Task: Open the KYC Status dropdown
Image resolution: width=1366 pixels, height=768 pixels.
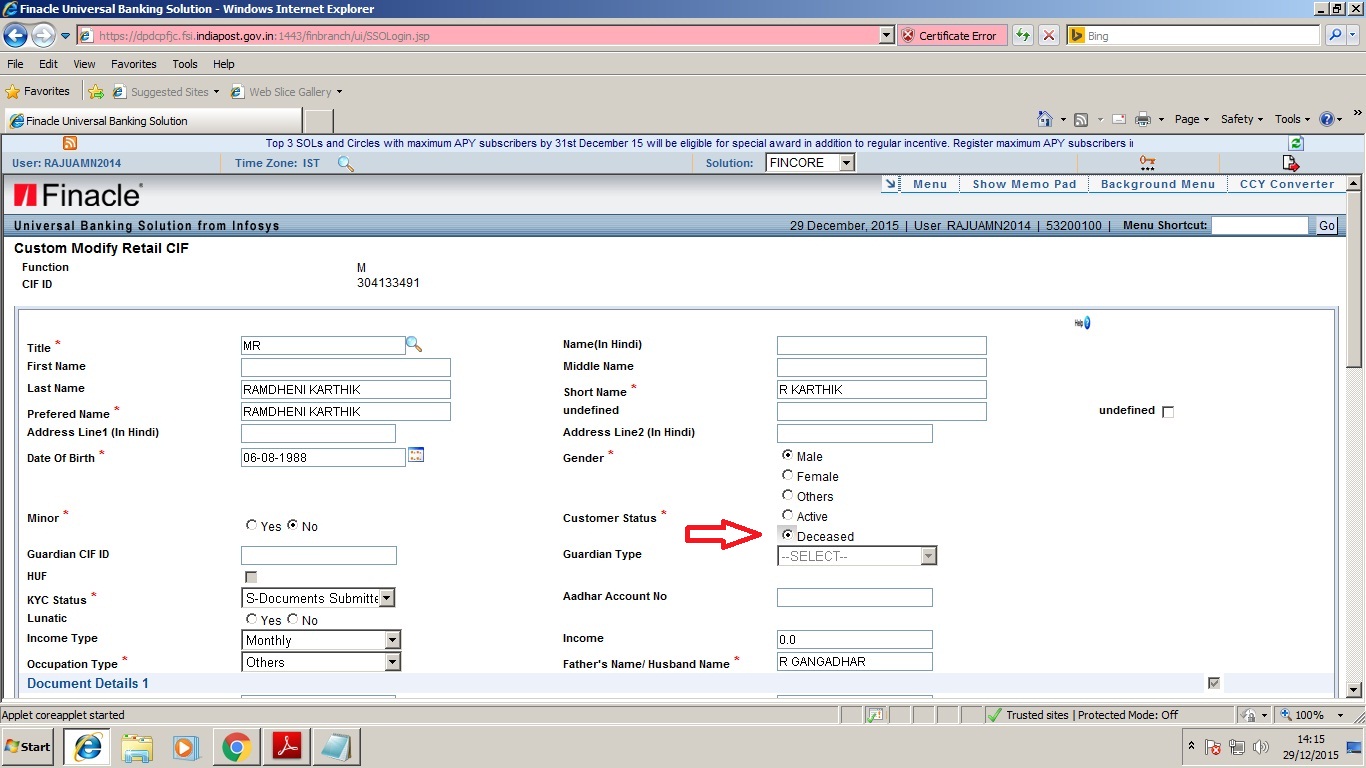Action: (388, 597)
